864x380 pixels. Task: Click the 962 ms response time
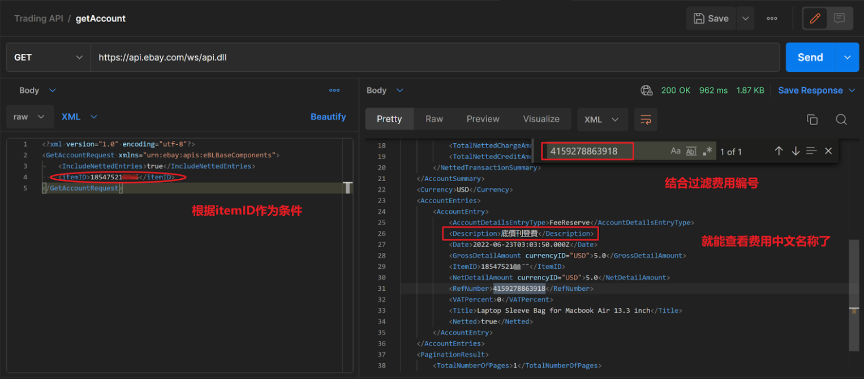point(714,90)
